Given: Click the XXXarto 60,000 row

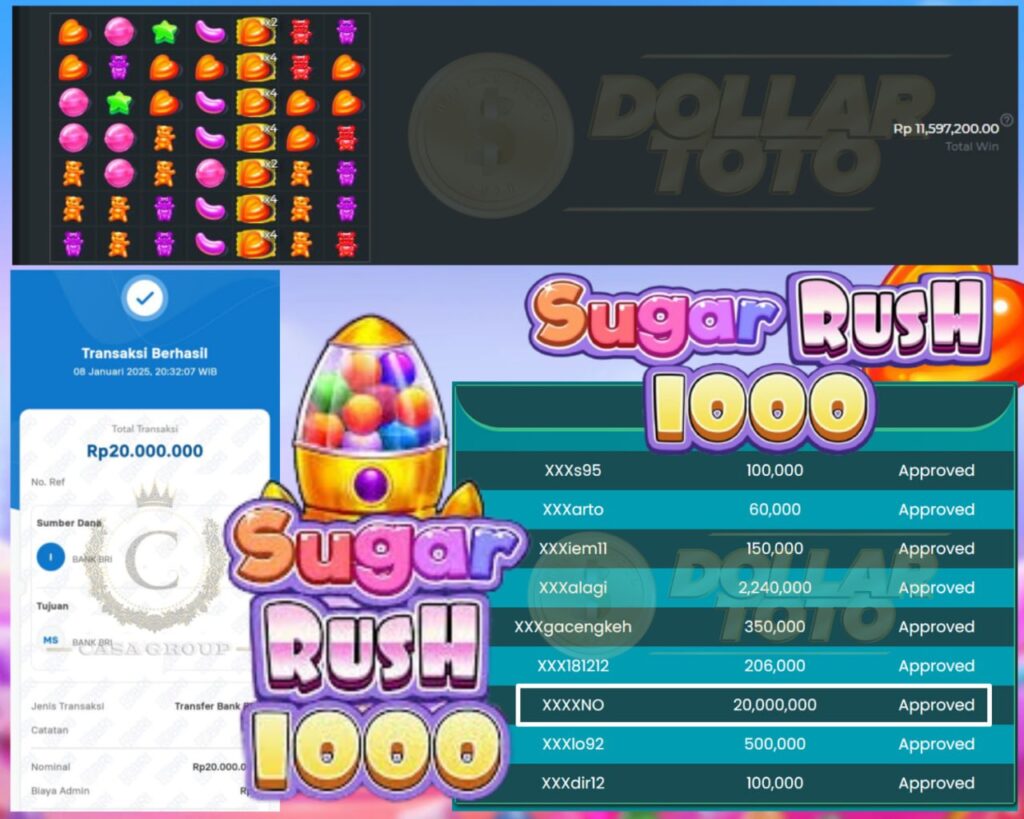Looking at the screenshot, I should coord(735,509).
